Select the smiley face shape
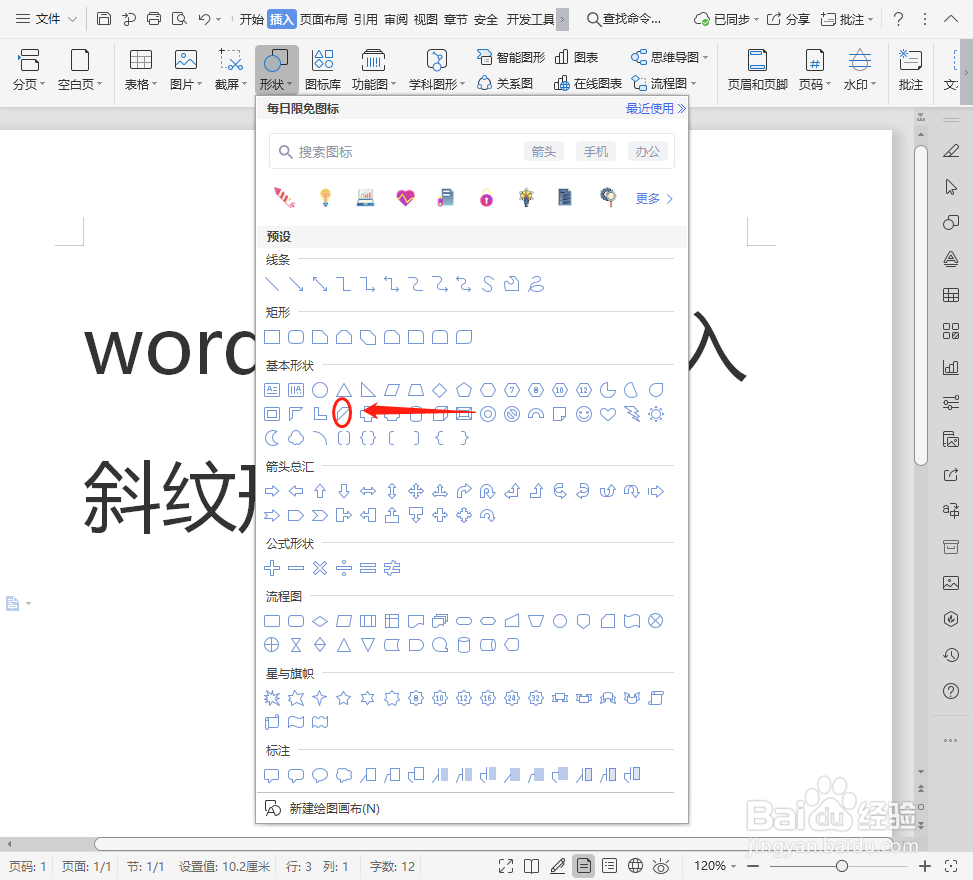This screenshot has height=880, width=973. click(x=584, y=414)
